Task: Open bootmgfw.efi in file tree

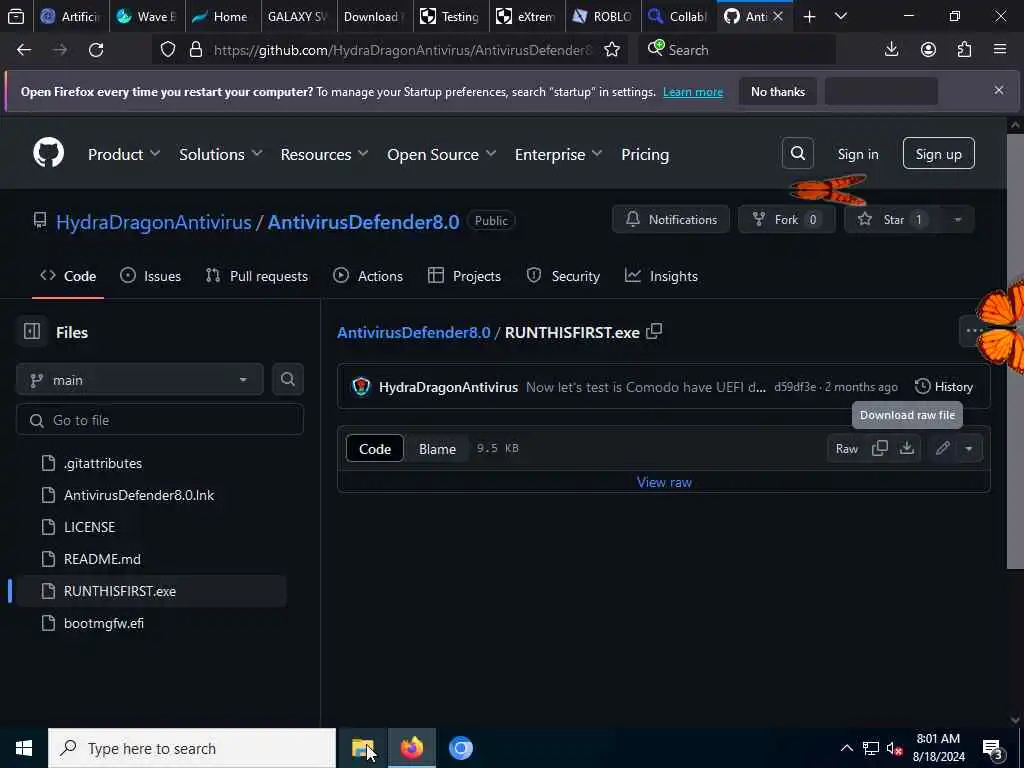Action: coord(103,623)
